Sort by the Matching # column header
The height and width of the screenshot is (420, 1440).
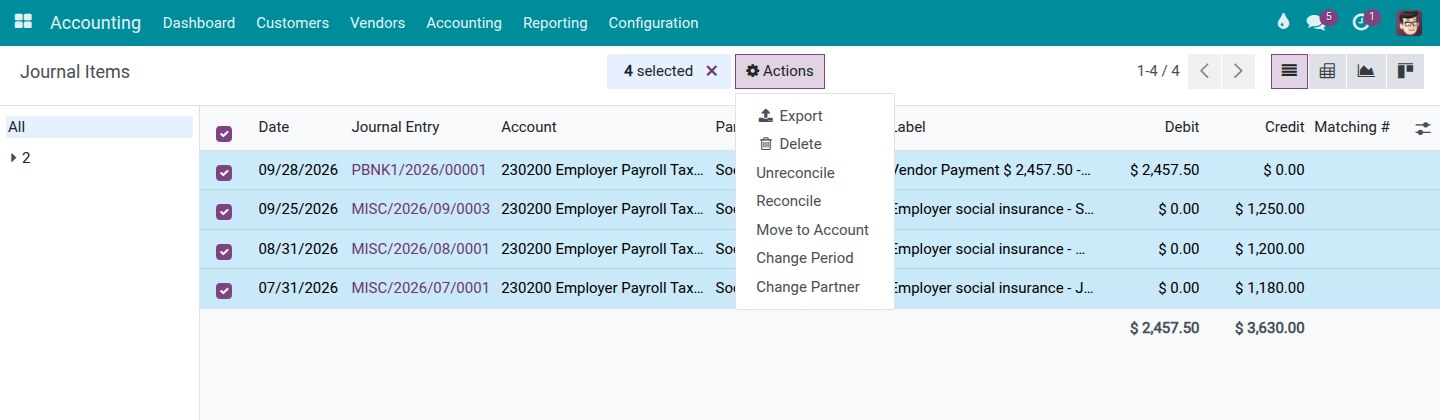click(x=1352, y=127)
